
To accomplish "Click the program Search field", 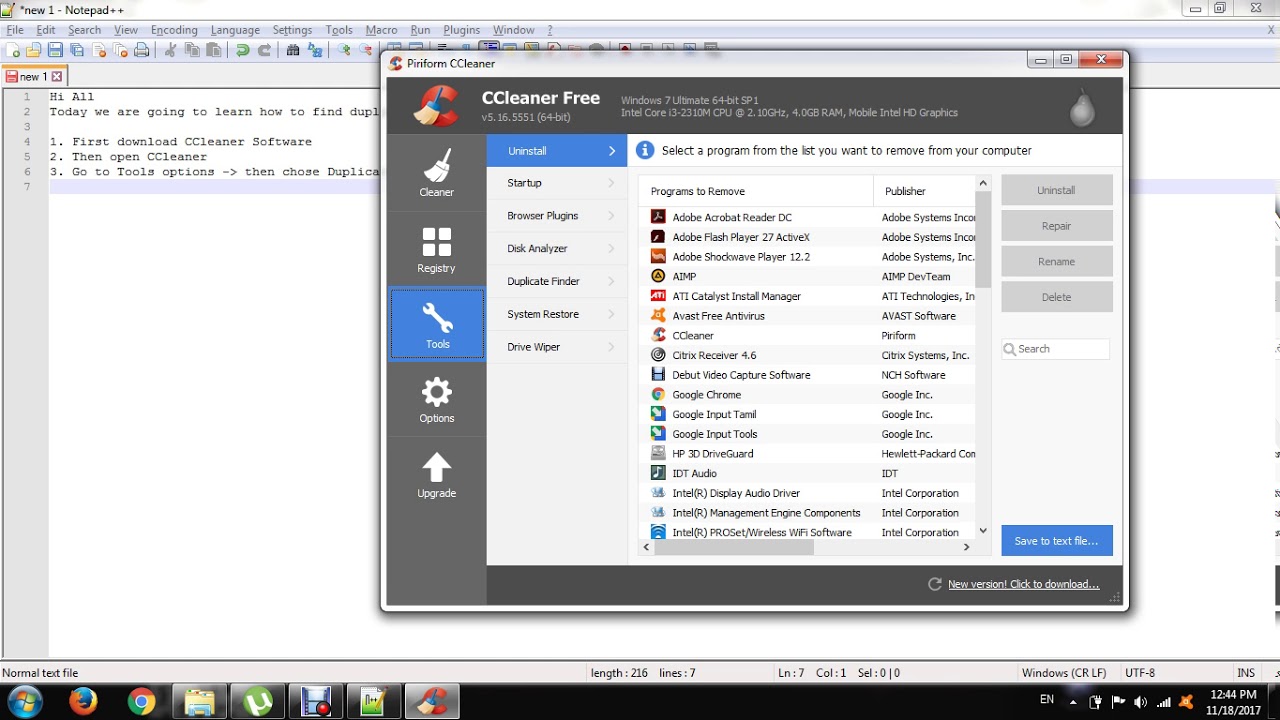I will (1056, 349).
